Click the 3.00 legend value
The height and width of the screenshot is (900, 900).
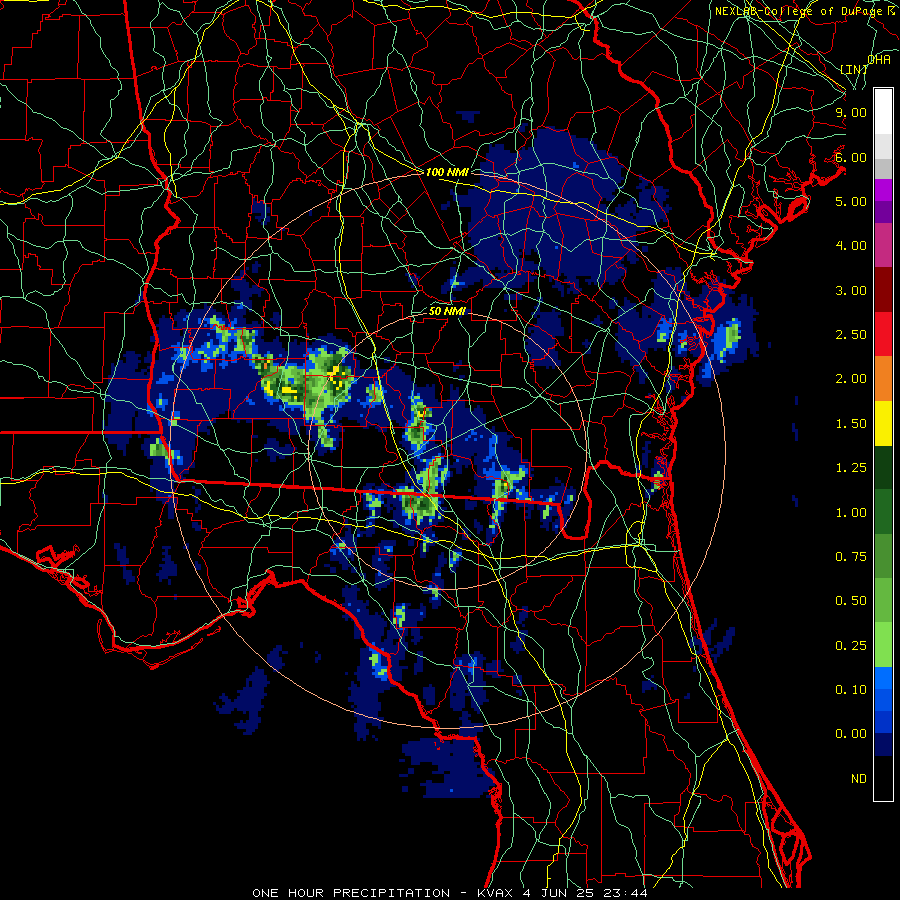click(851, 290)
